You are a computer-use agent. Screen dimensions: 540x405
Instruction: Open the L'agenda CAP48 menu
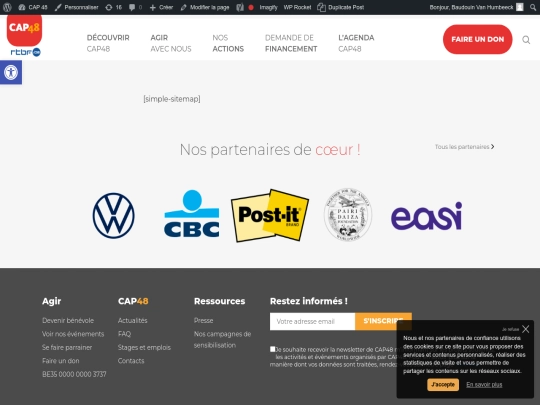[x=356, y=43]
